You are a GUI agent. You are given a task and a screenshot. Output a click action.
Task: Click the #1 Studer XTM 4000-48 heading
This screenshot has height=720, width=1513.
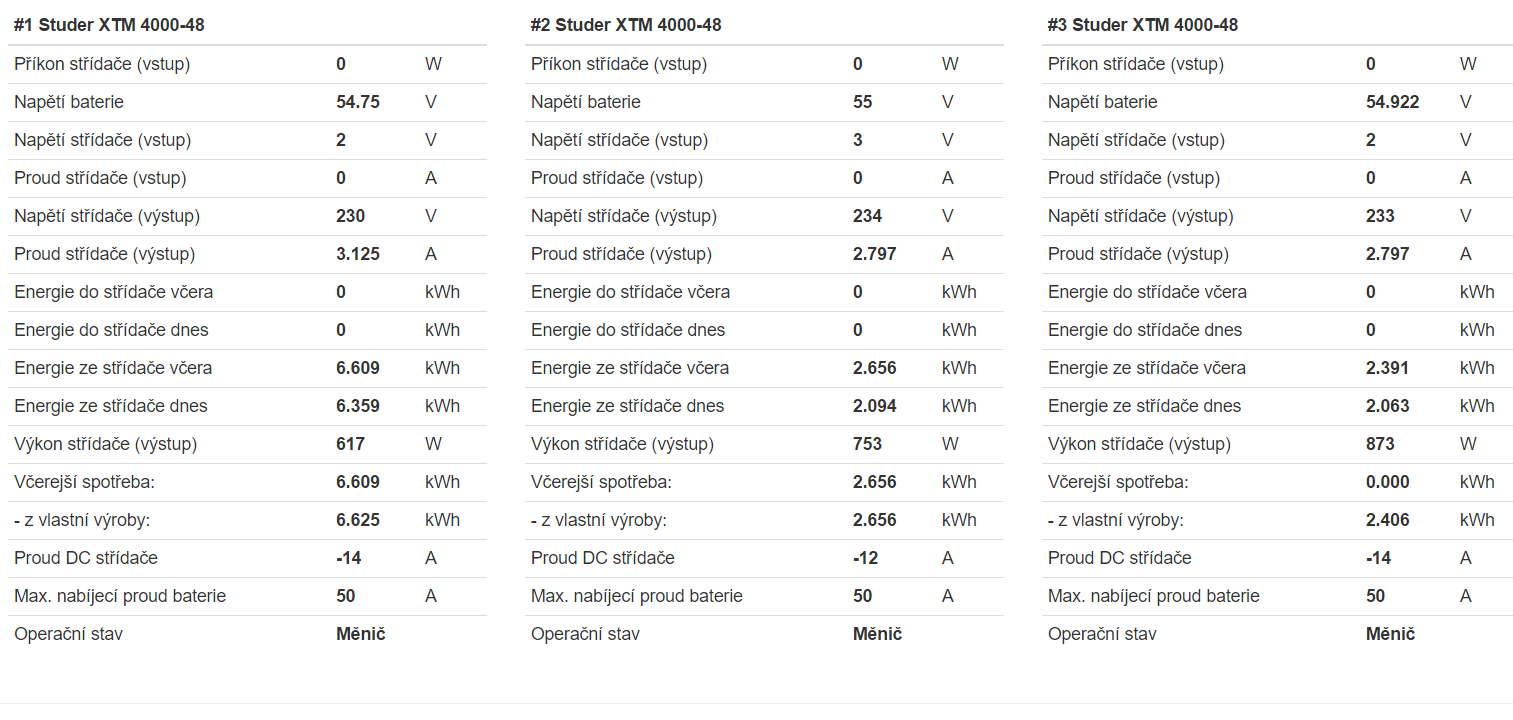(109, 25)
